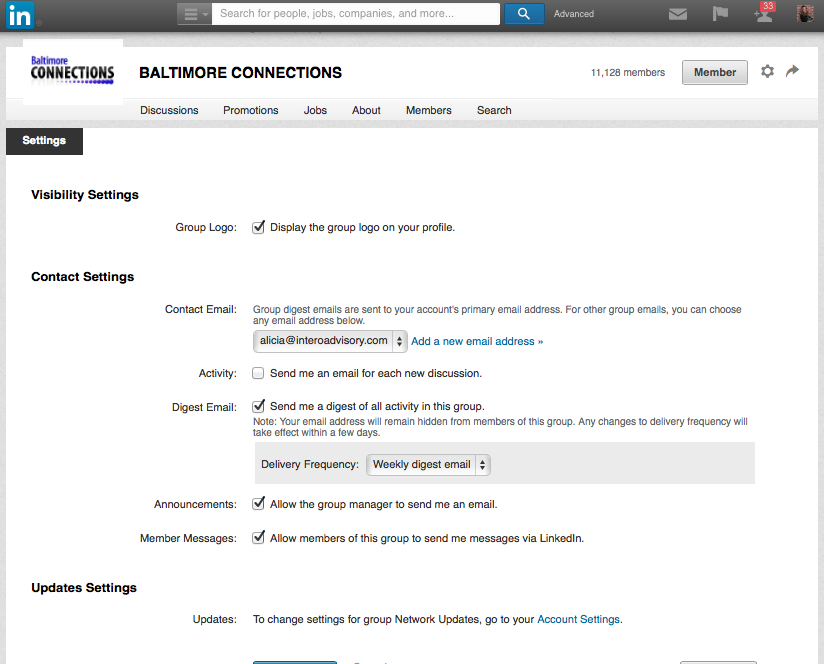The image size is (824, 664).
Task: Click the people search input field
Action: coord(357,14)
